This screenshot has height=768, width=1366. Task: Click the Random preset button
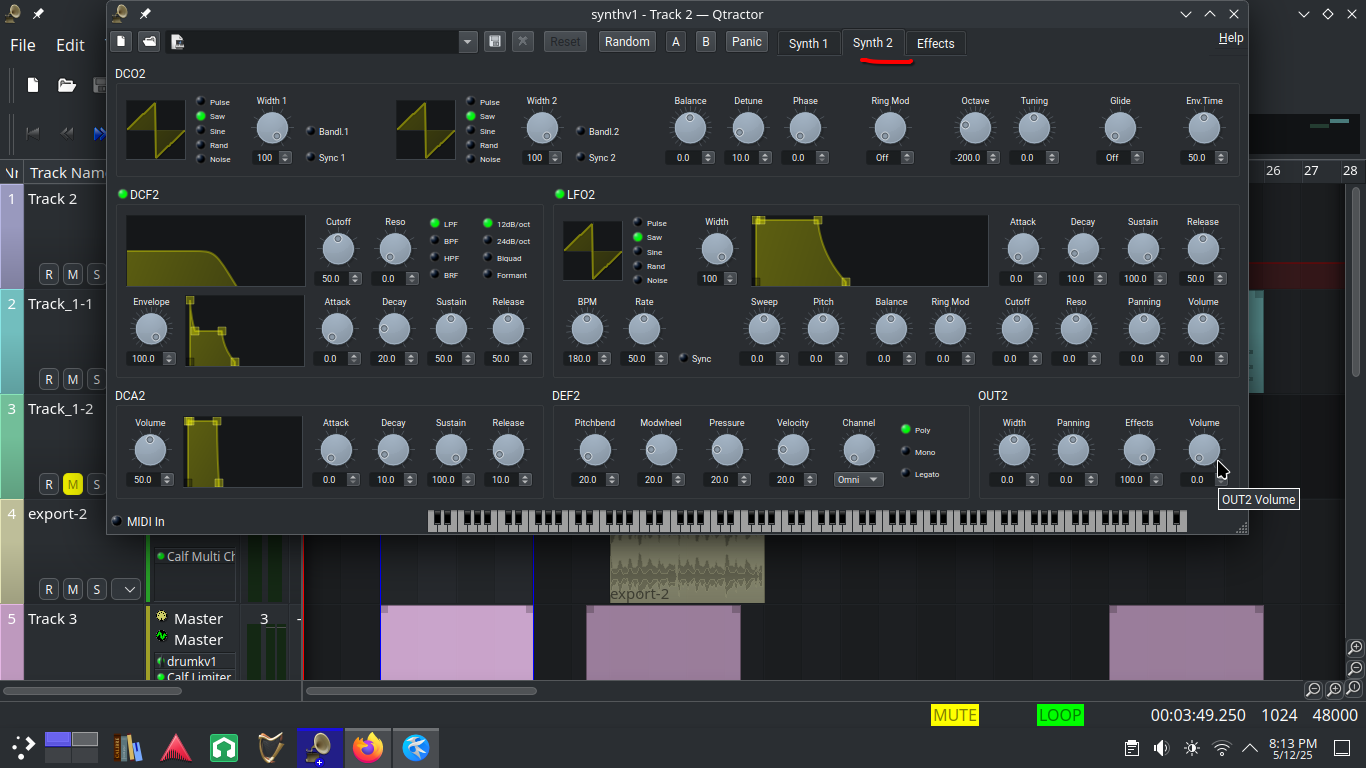627,41
